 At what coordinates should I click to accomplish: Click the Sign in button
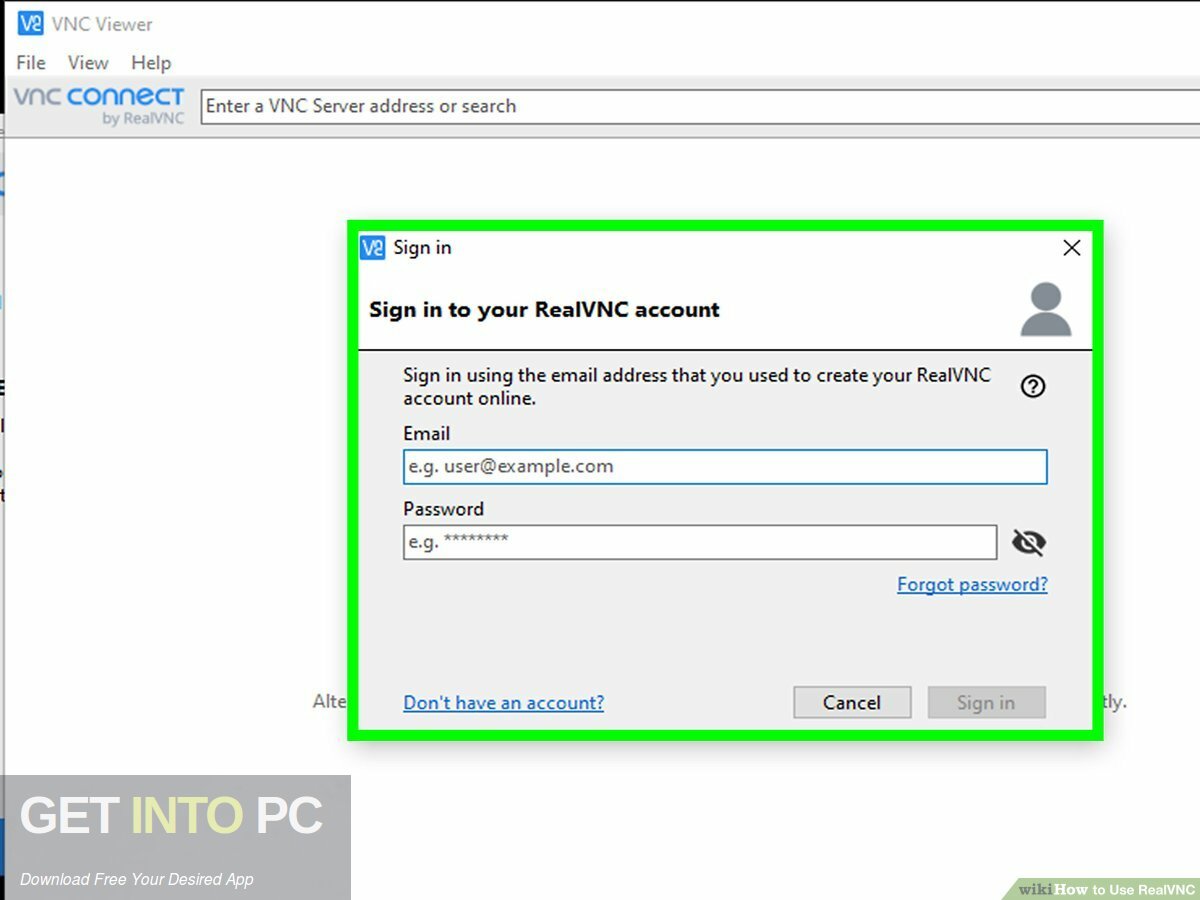[986, 702]
